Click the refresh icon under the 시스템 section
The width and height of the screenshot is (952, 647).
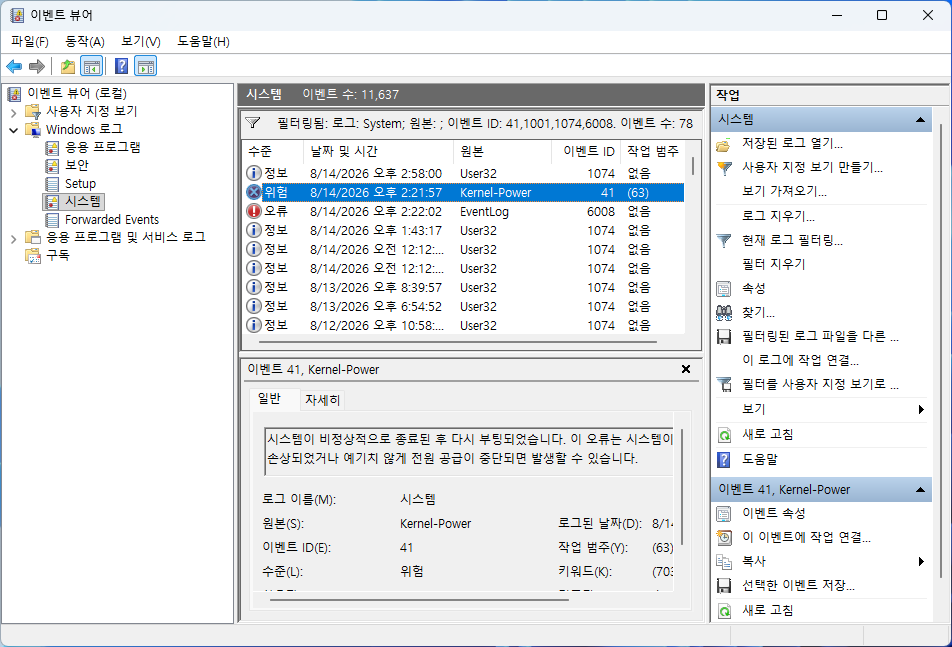(x=724, y=435)
